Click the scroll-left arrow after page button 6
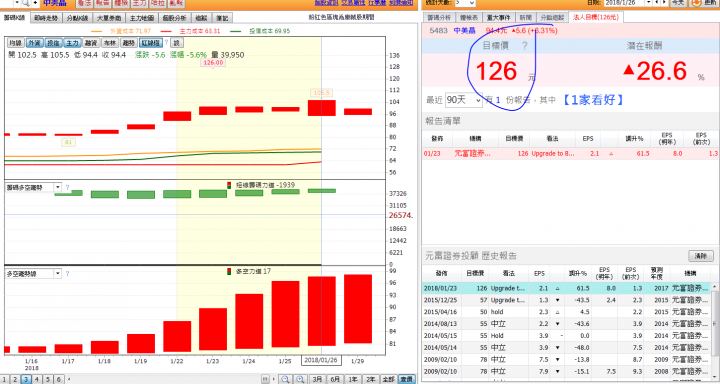 (69, 379)
